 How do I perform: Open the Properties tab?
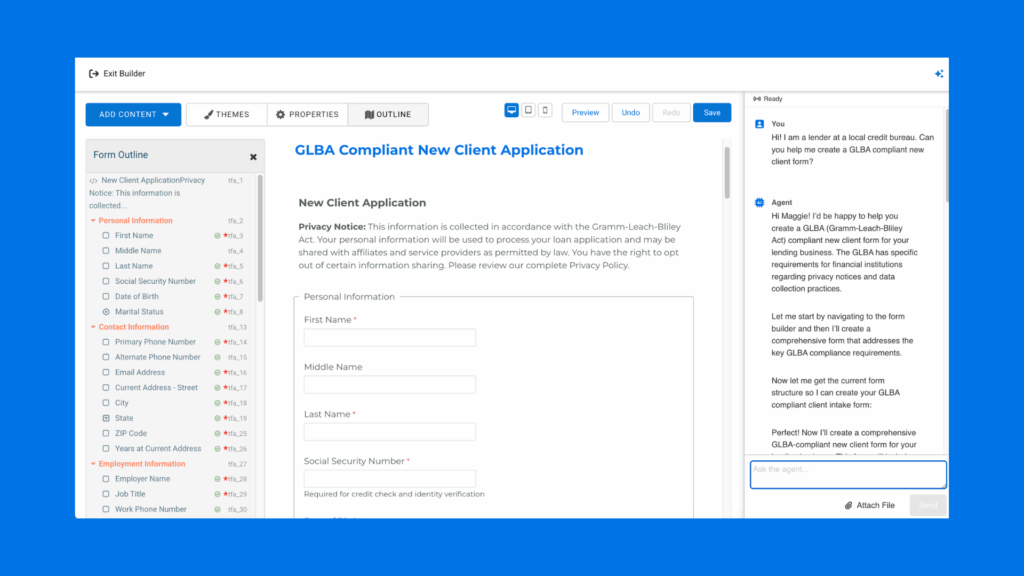(307, 114)
